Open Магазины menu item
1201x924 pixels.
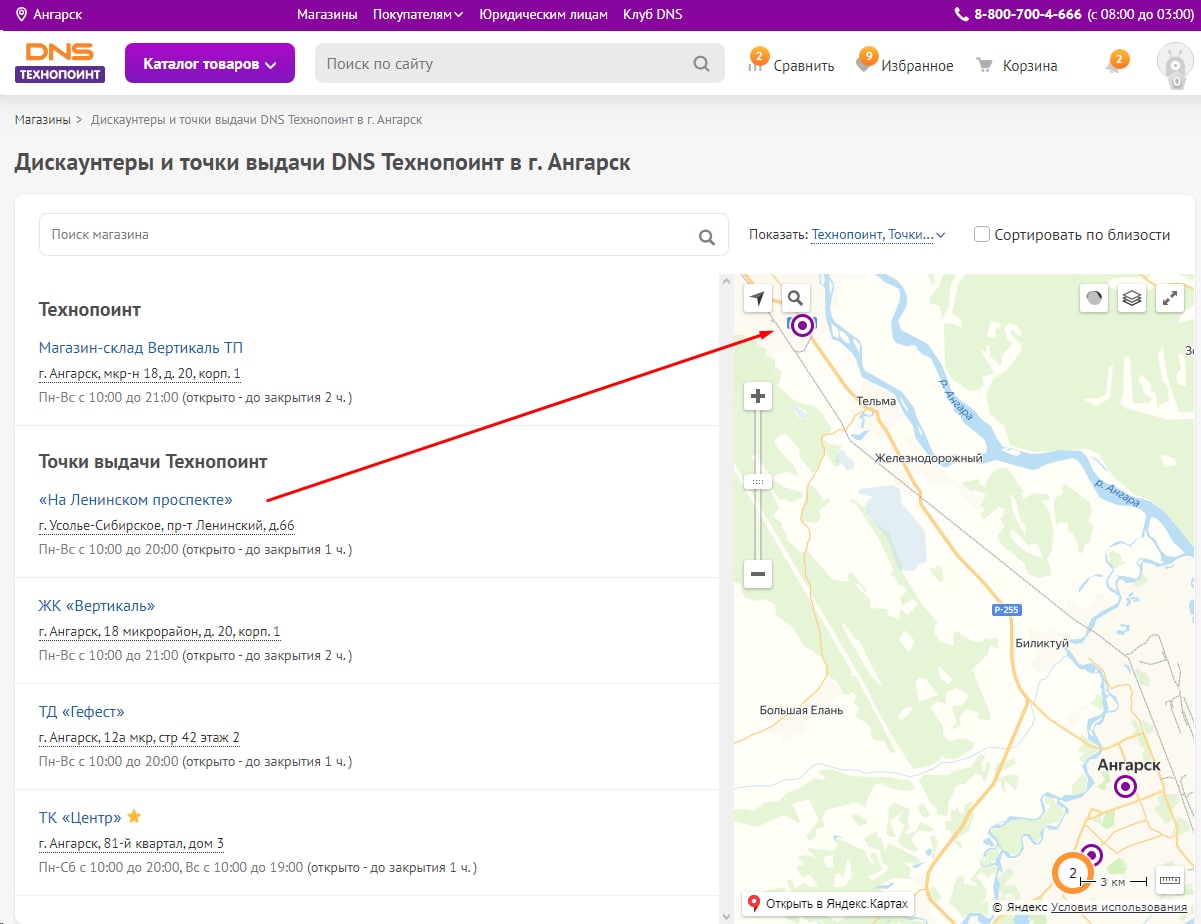click(327, 14)
